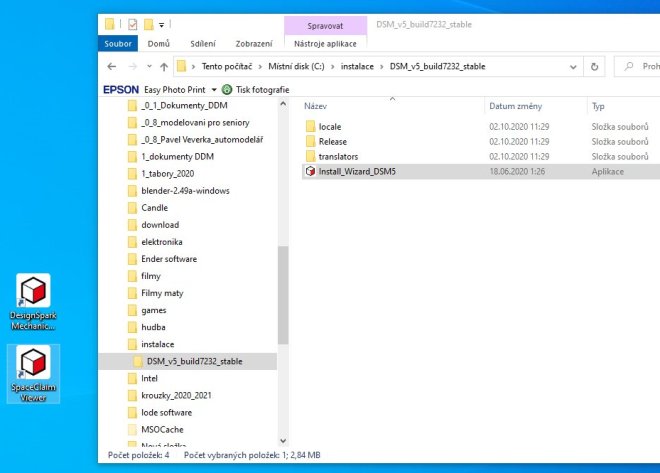This screenshot has height=473, width=660.
Task: Select the blender-2.49a-windows folder in tree
Action: (185, 191)
